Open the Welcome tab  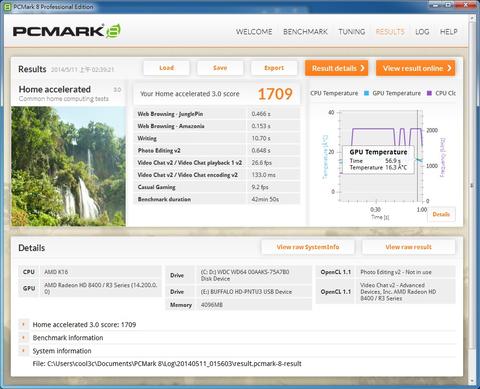click(254, 32)
